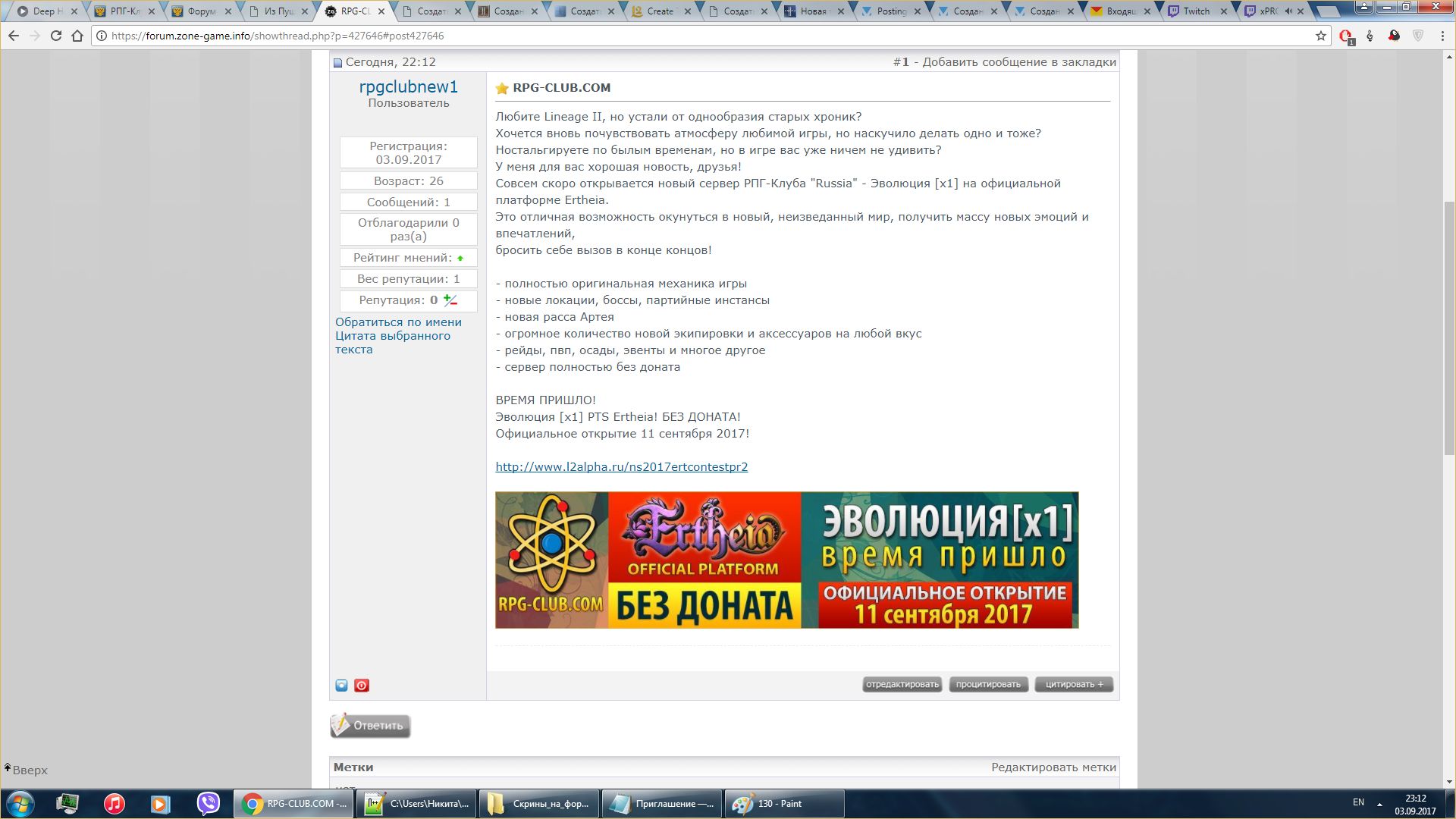Click the процитировать button
1456x819 pixels.
(x=988, y=685)
